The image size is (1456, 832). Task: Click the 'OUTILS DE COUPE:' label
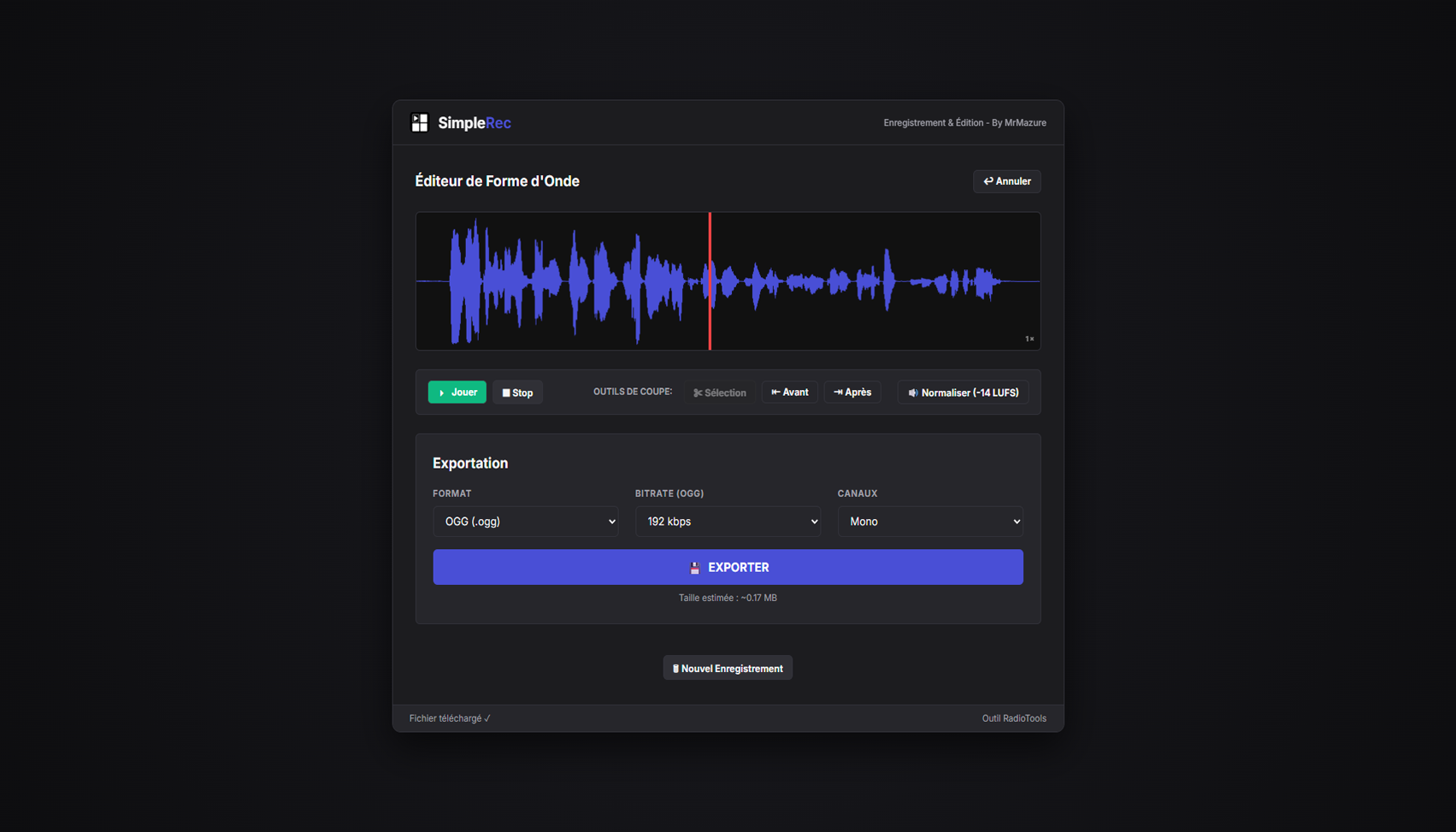633,392
